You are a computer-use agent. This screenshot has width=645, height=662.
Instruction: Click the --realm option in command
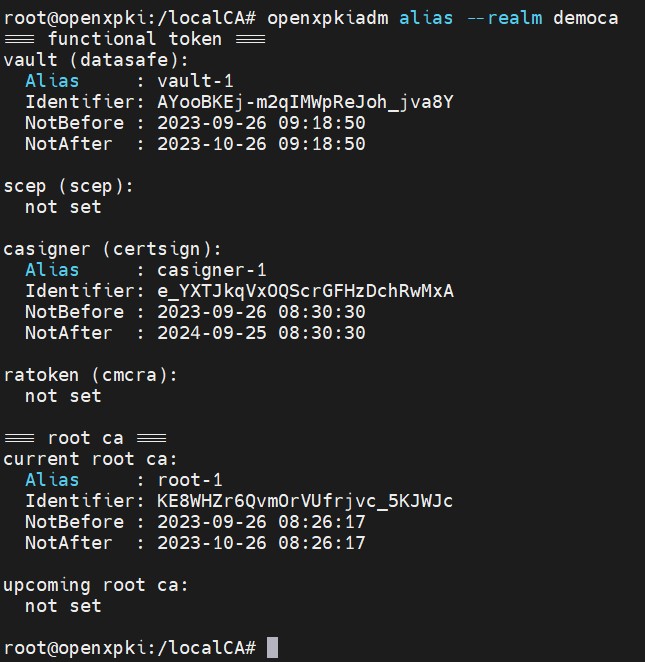504,19
